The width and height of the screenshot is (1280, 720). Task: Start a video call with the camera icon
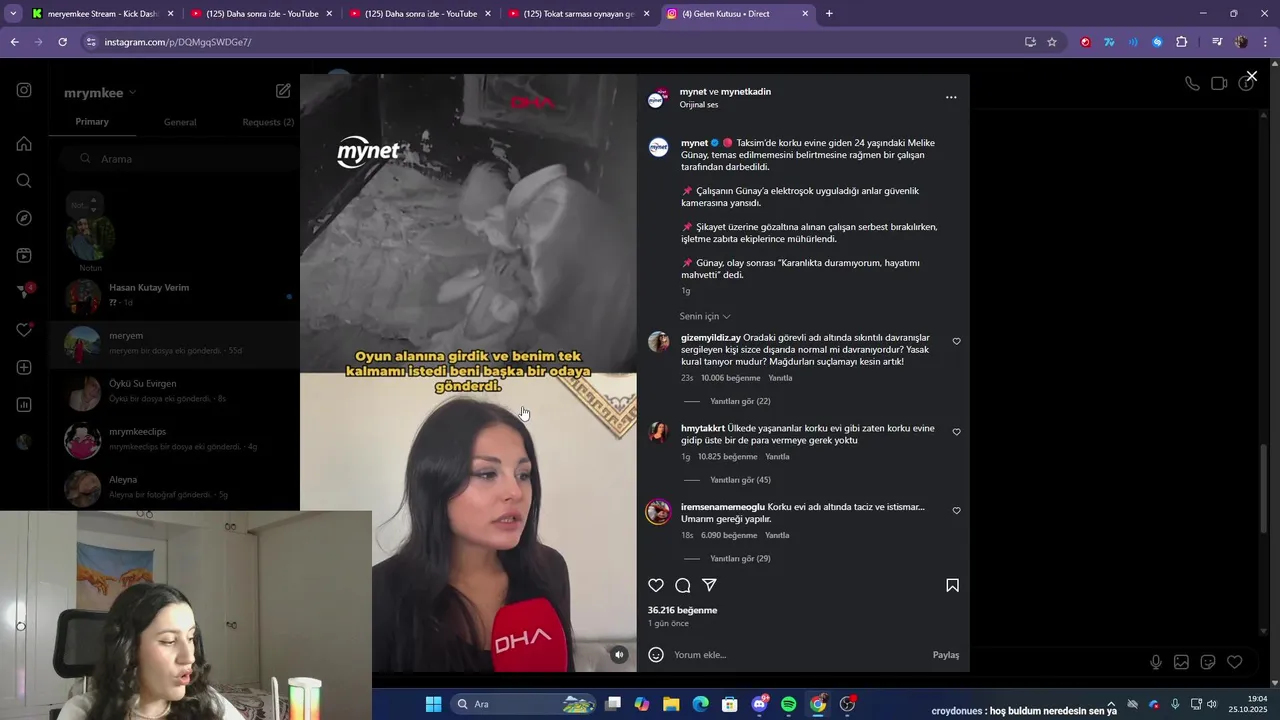[1219, 84]
